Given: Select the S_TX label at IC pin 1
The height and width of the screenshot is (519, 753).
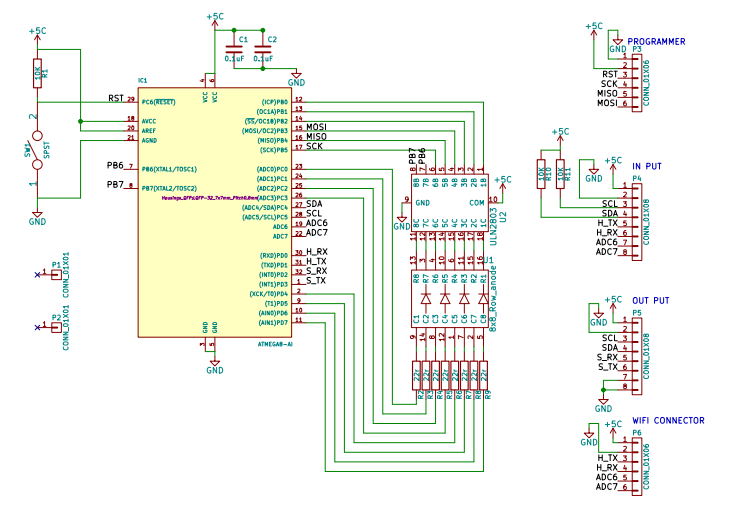Looking at the screenshot, I should click(x=316, y=280).
